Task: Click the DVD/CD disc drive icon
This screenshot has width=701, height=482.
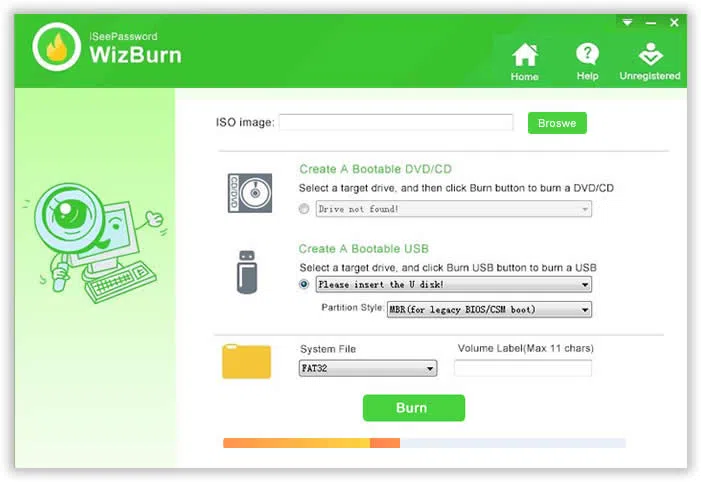Action: 248,192
